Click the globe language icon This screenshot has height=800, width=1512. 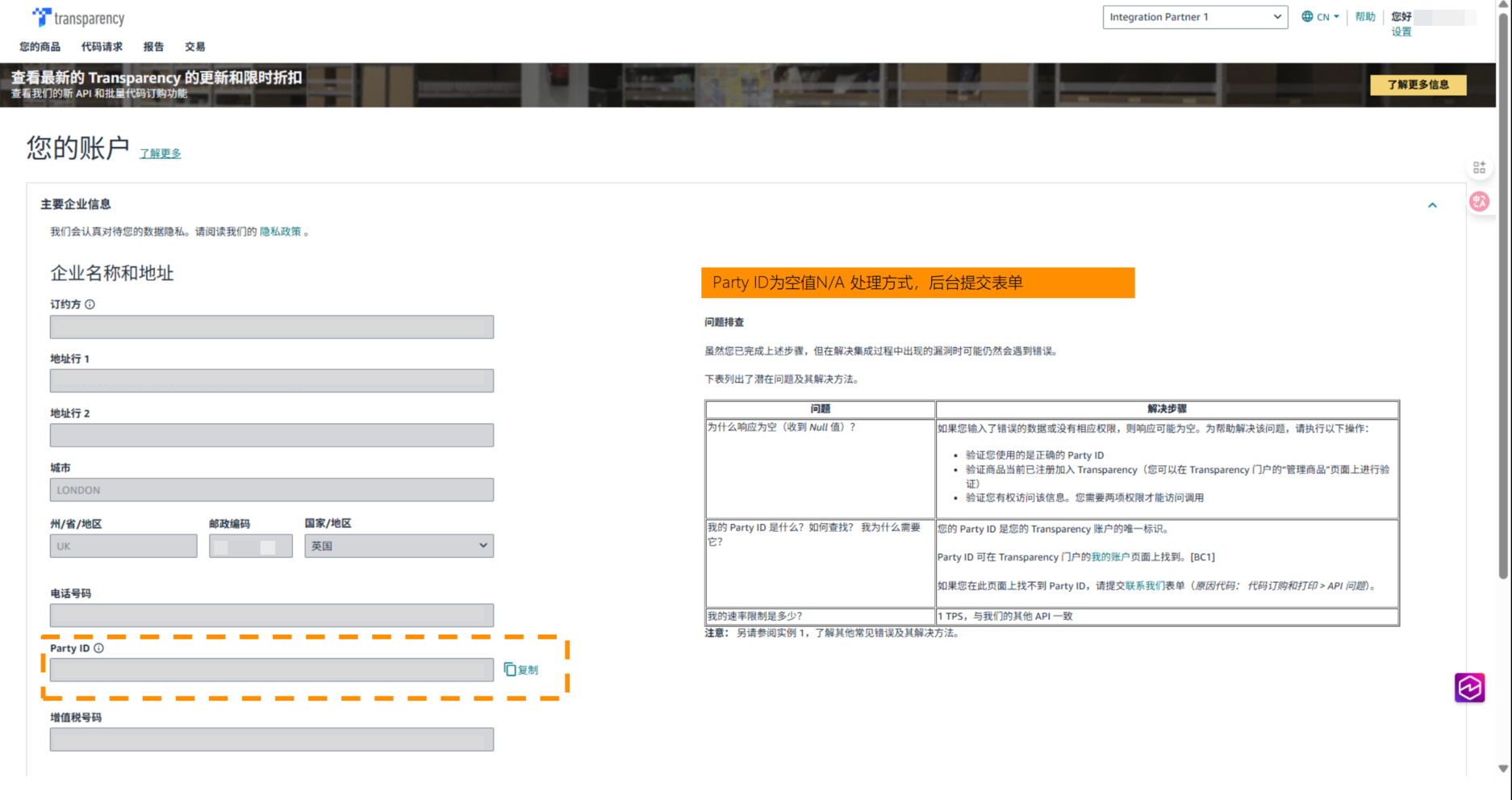pos(1307,17)
